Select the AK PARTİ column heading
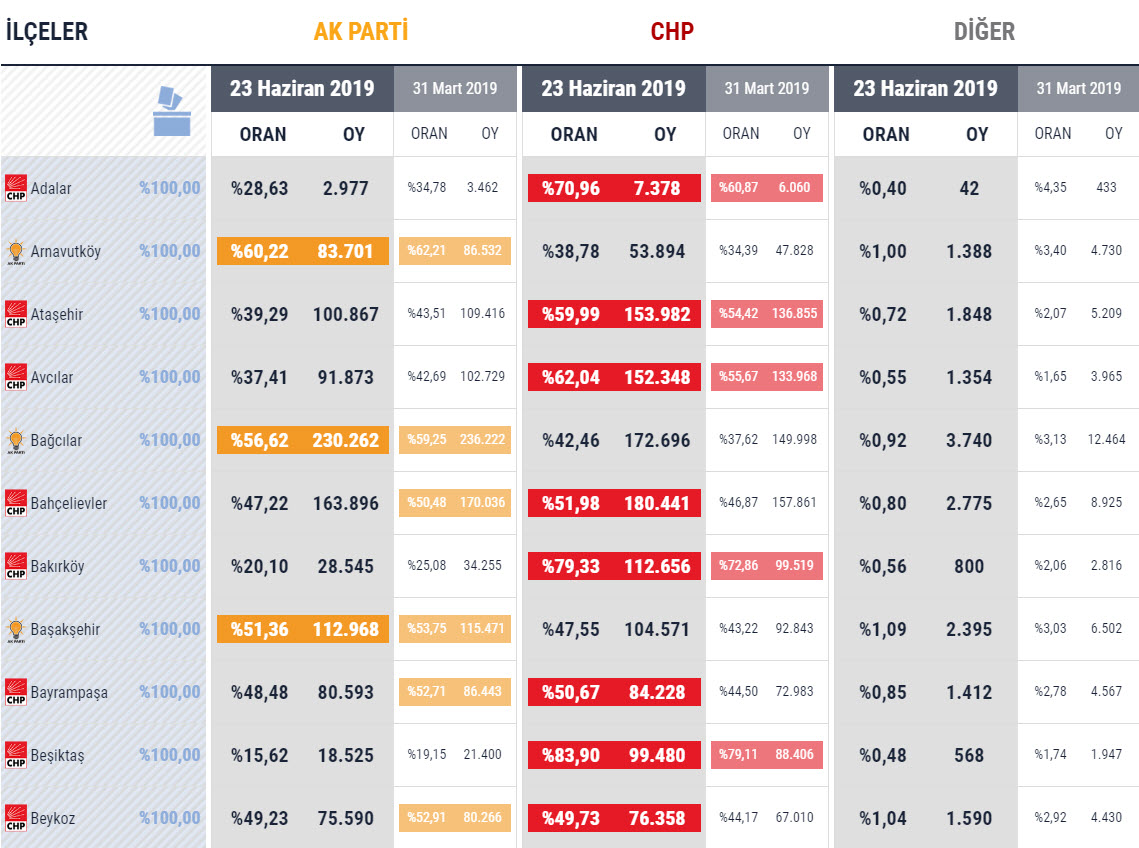This screenshot has width=1139, height=848. 361,31
